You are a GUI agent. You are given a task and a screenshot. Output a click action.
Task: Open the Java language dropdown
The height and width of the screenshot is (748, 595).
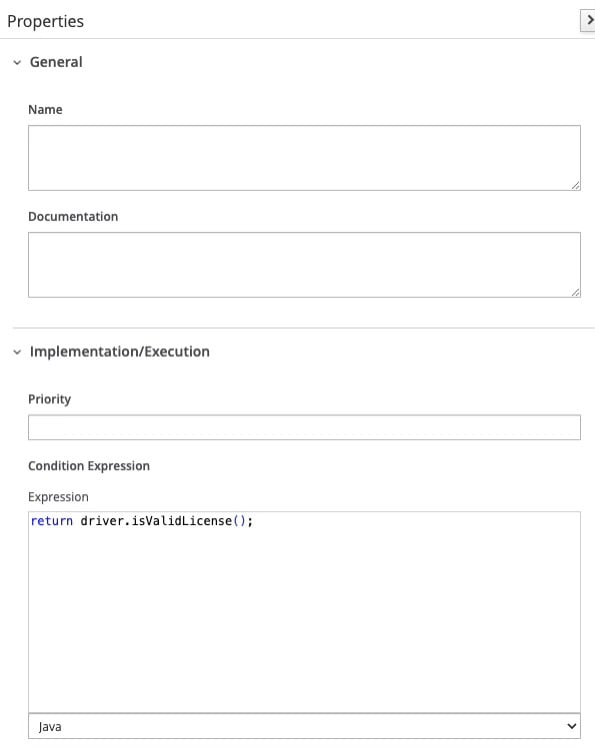(x=304, y=726)
